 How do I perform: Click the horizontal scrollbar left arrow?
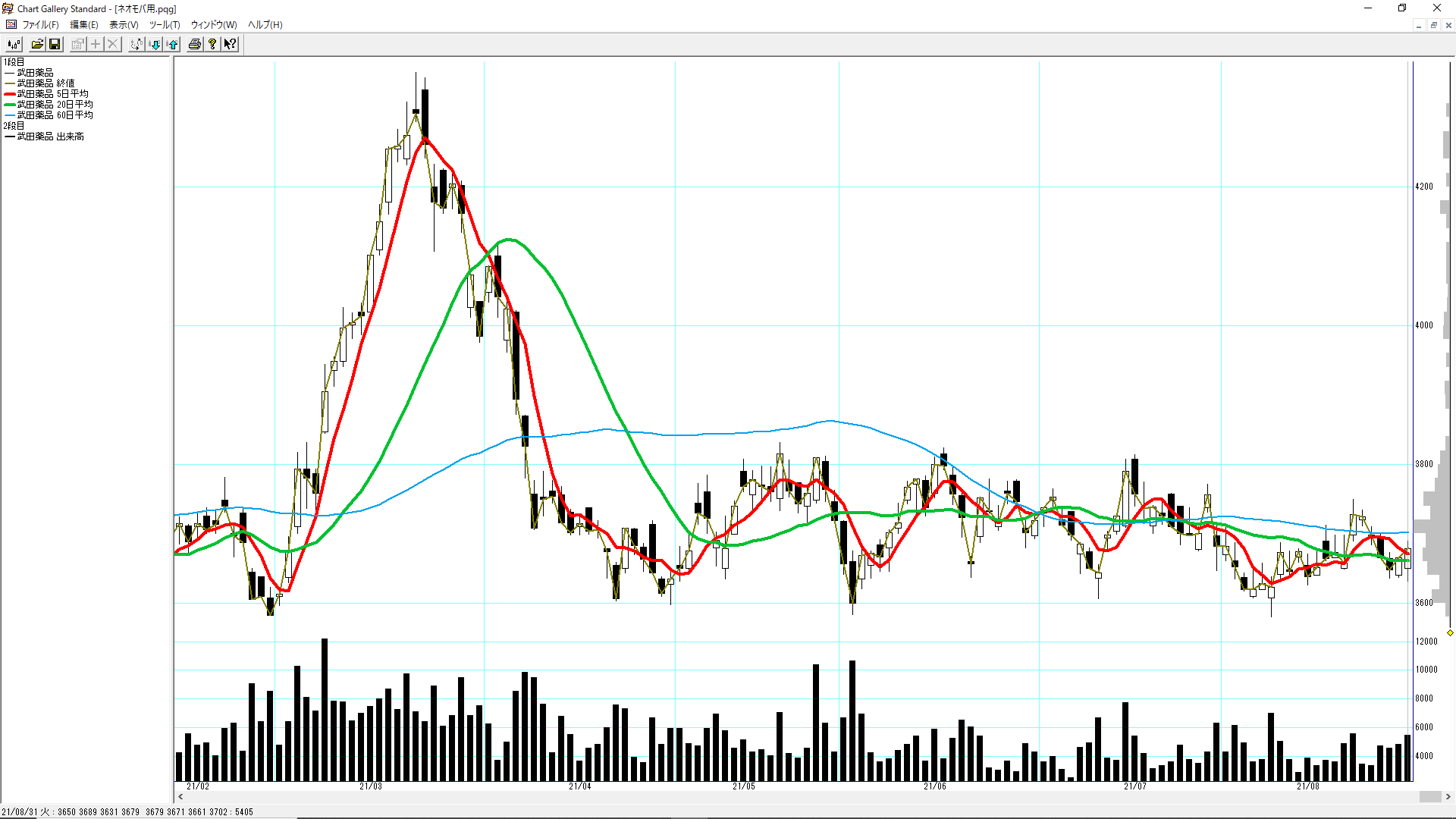tap(180, 797)
